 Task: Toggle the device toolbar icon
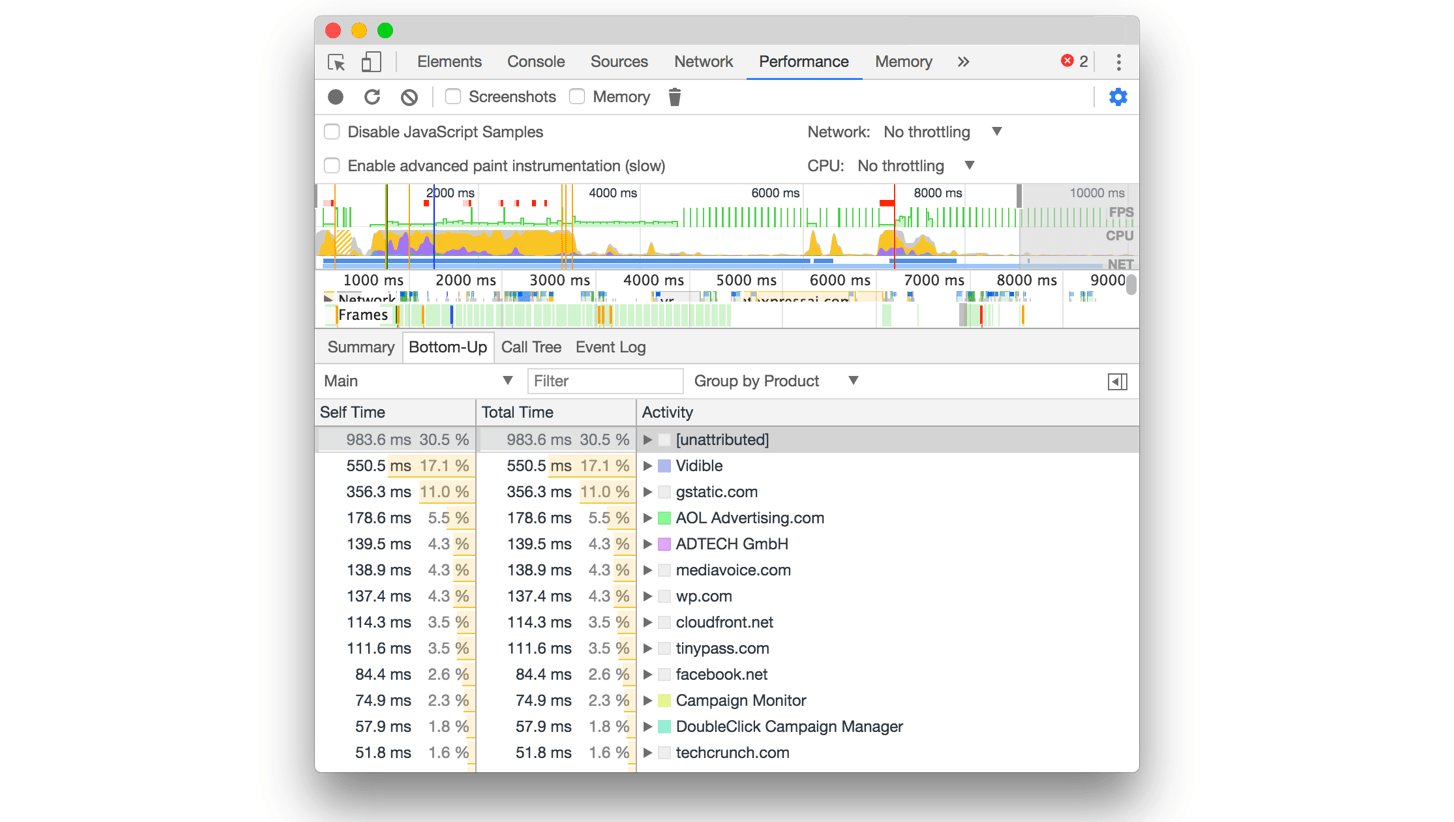(371, 62)
